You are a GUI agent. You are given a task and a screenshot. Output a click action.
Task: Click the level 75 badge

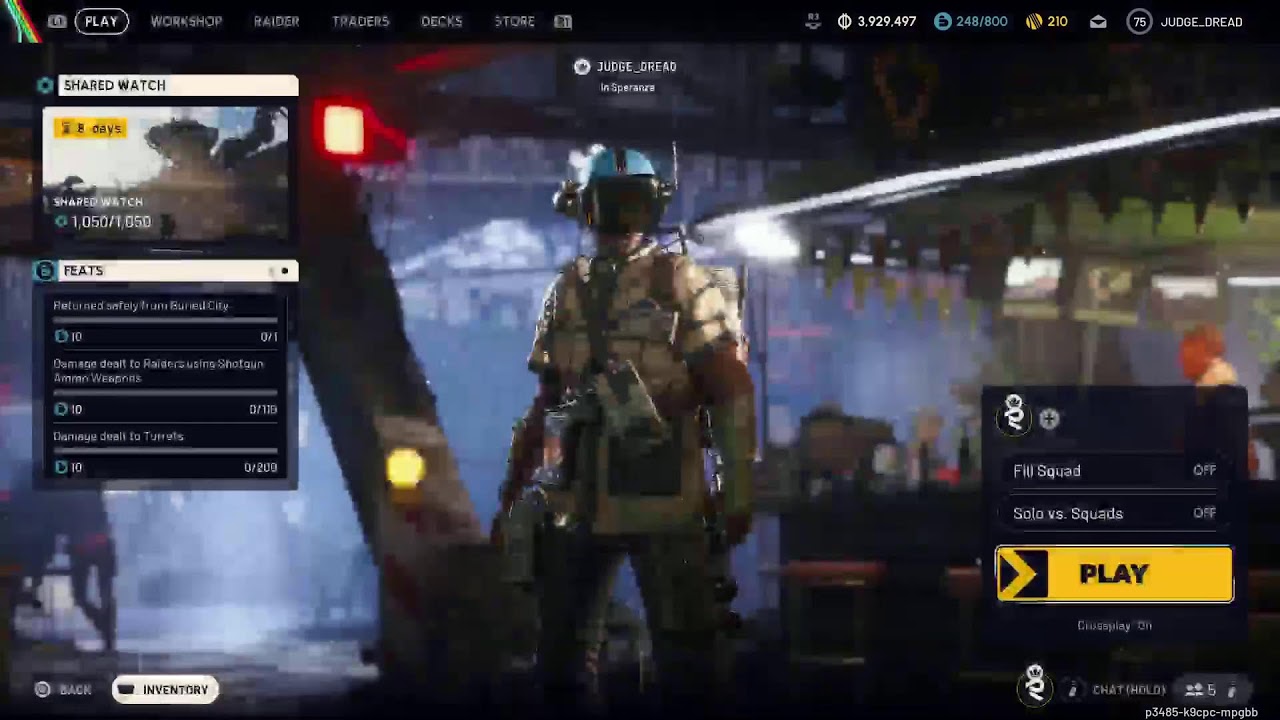[x=1139, y=21]
